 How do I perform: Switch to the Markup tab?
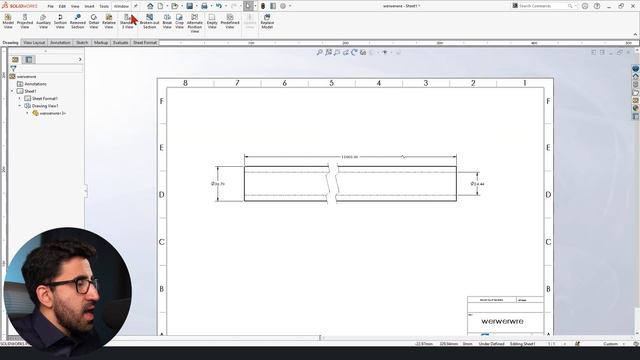(101, 42)
